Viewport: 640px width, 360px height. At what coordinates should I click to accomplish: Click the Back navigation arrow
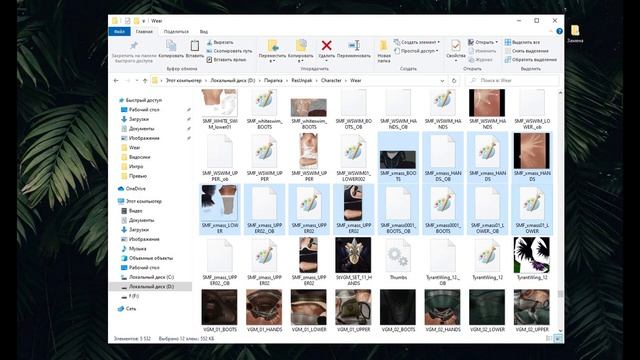pyautogui.click(x=116, y=81)
